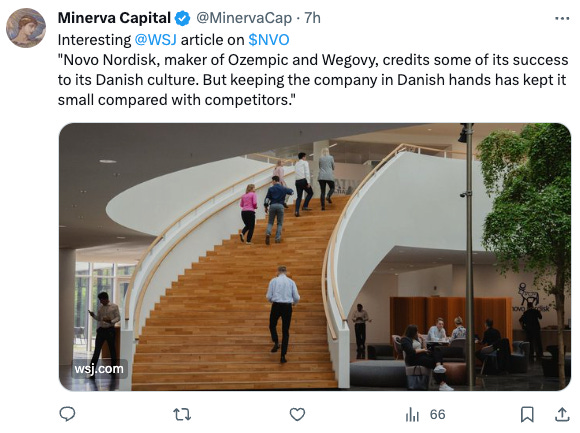Click the blue verified badge
This screenshot has width=580, height=433.
[182, 18]
